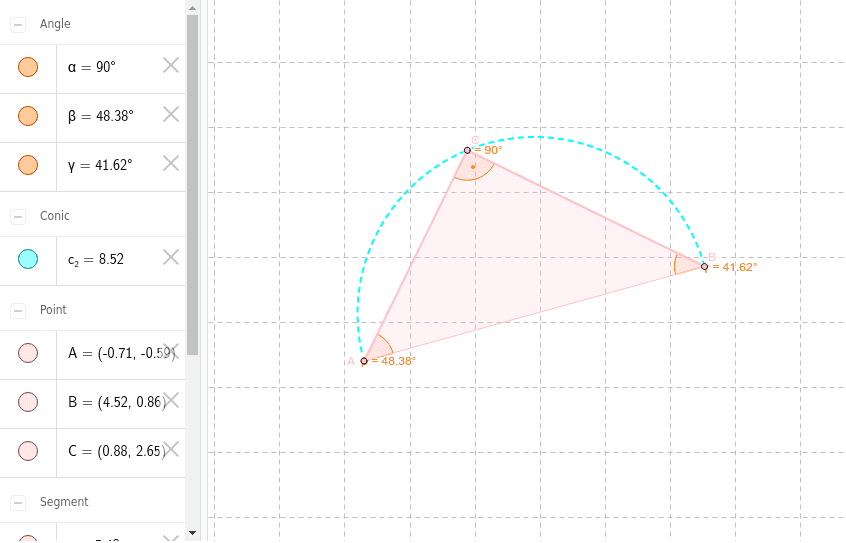Viewport: 846px width, 543px height.
Task: Click the algebra panel scroll down arrow
Action: coord(193,533)
